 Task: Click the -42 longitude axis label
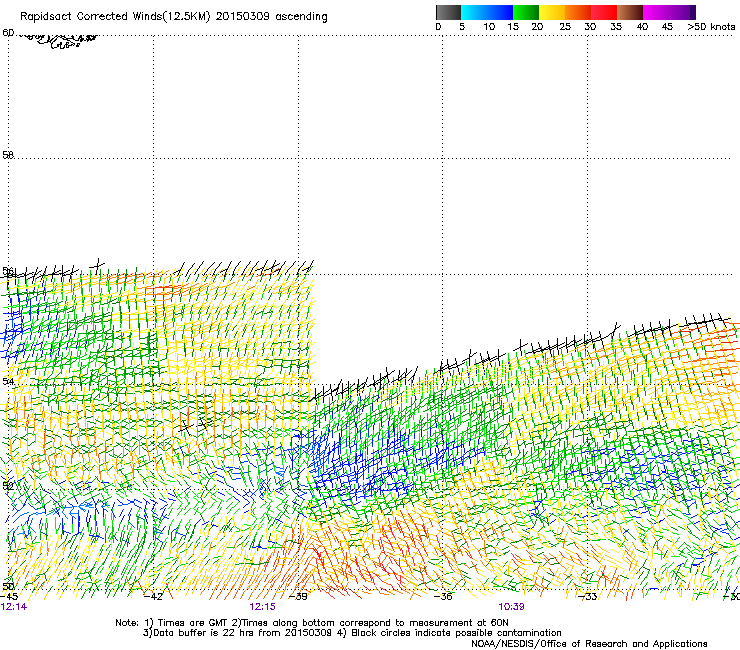(153, 597)
